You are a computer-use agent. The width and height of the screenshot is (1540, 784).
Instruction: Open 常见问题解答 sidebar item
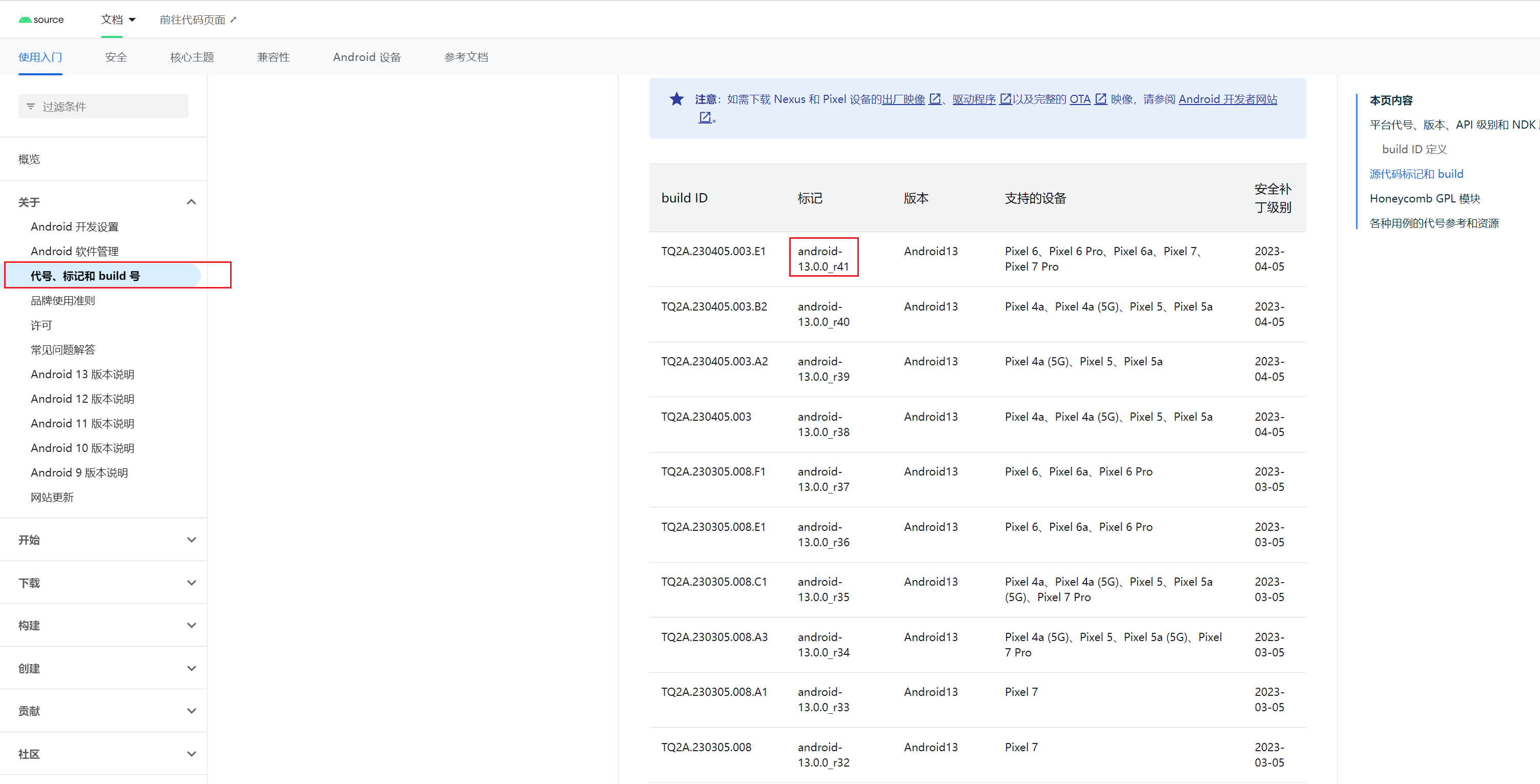(x=63, y=349)
